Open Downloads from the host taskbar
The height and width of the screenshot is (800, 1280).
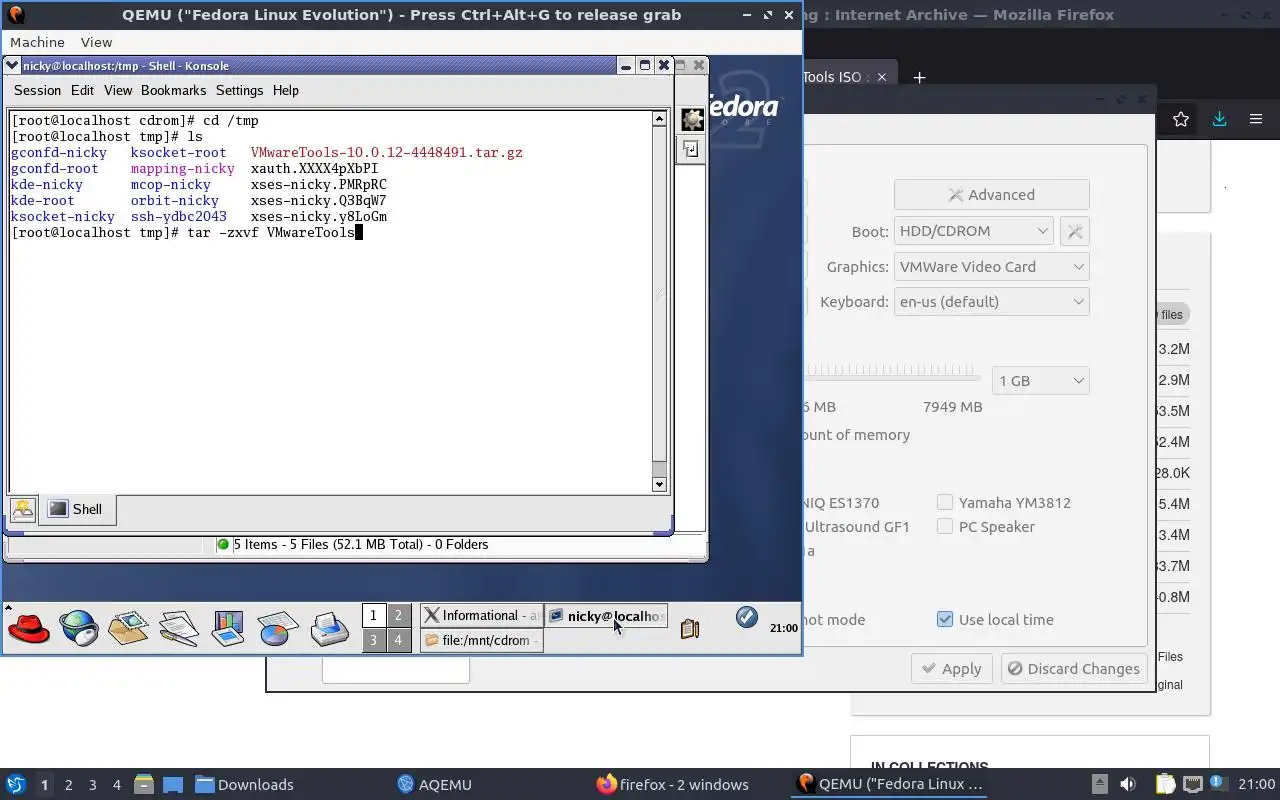[x=244, y=784]
